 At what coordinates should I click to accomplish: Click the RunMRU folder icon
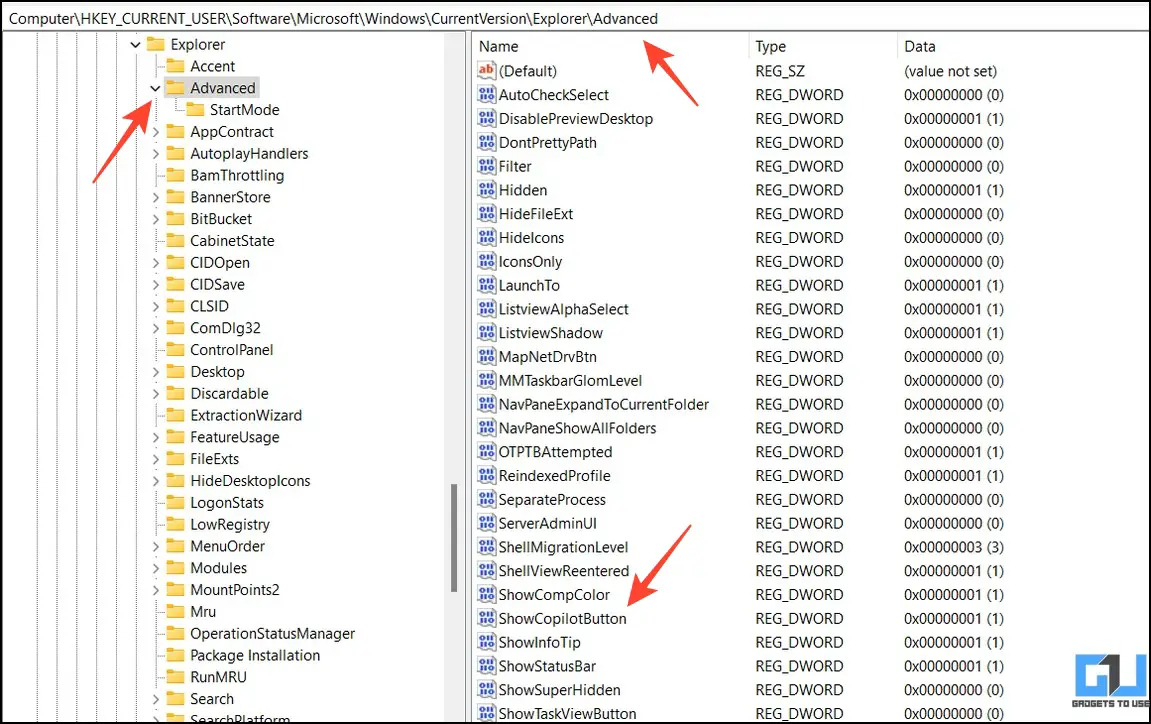tap(175, 676)
